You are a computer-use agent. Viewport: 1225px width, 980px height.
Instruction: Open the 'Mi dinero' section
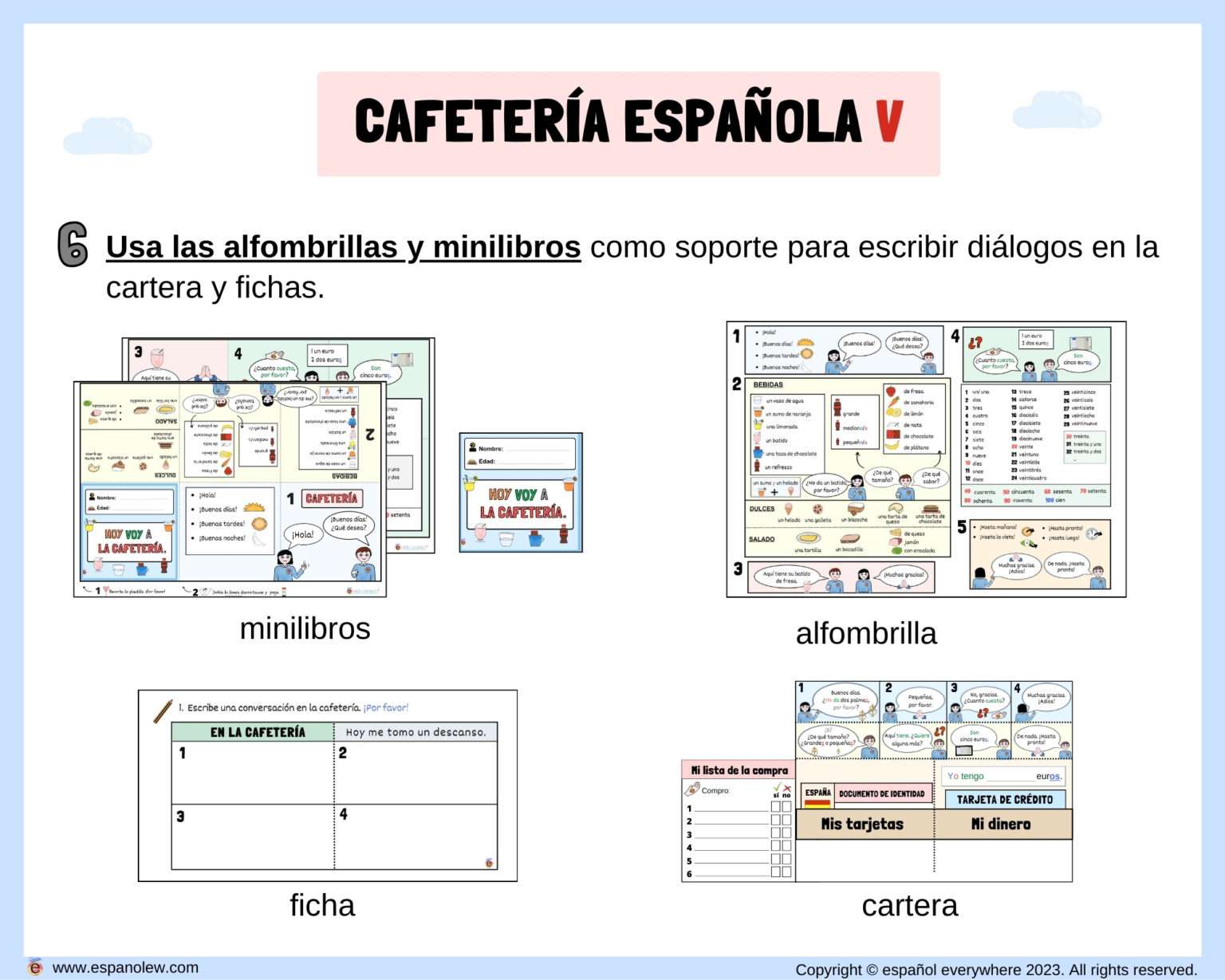tap(1000, 824)
